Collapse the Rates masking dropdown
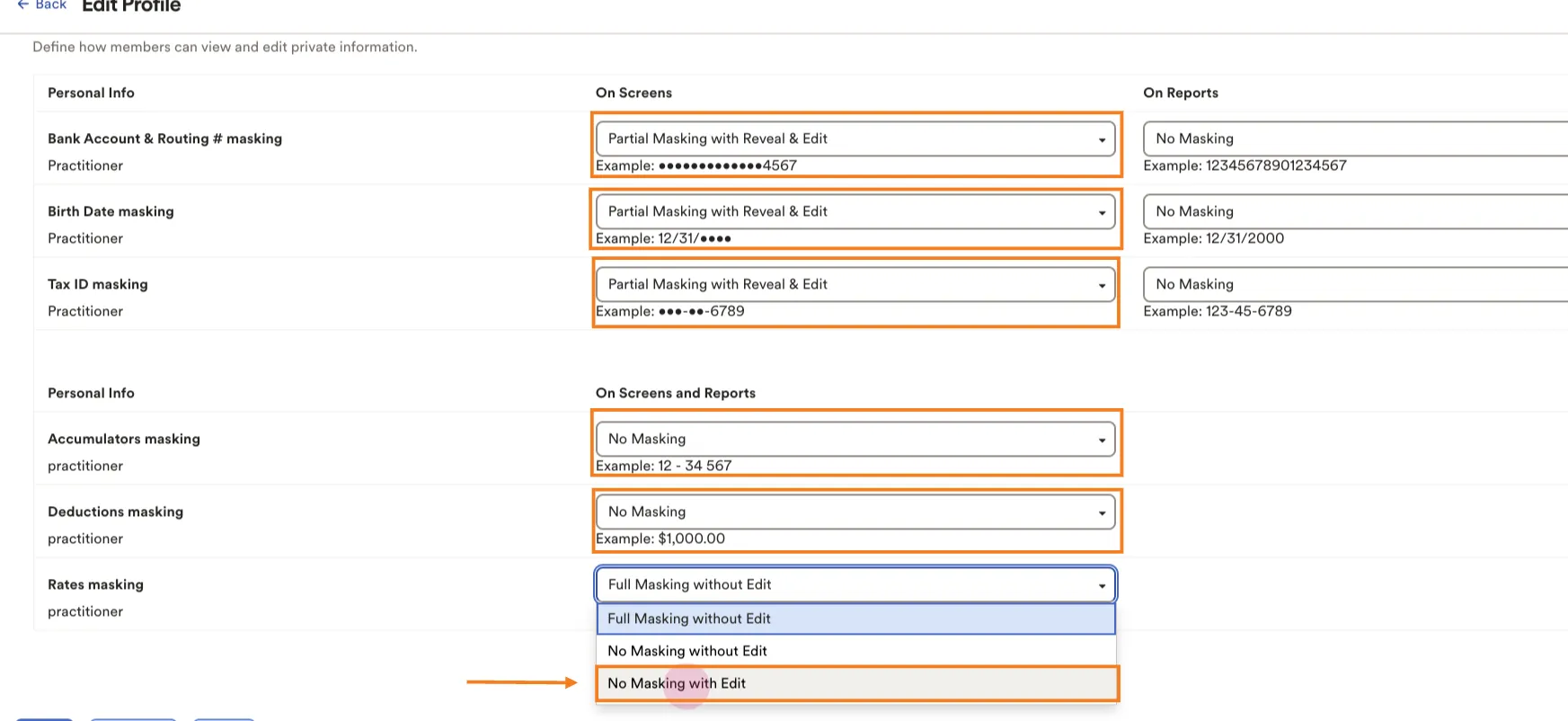 pyautogui.click(x=855, y=584)
